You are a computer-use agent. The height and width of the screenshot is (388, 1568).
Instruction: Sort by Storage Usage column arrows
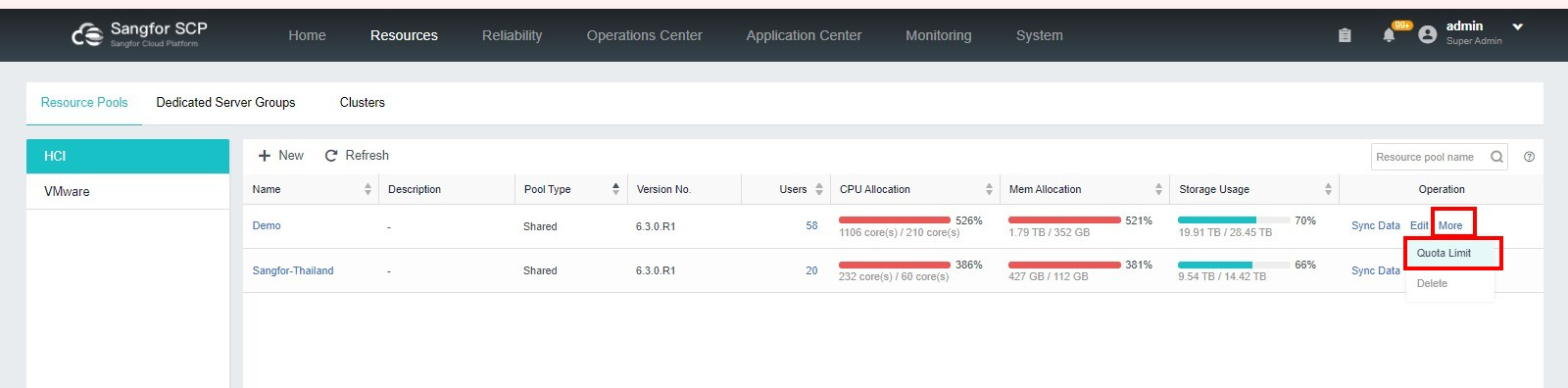pos(1328,189)
